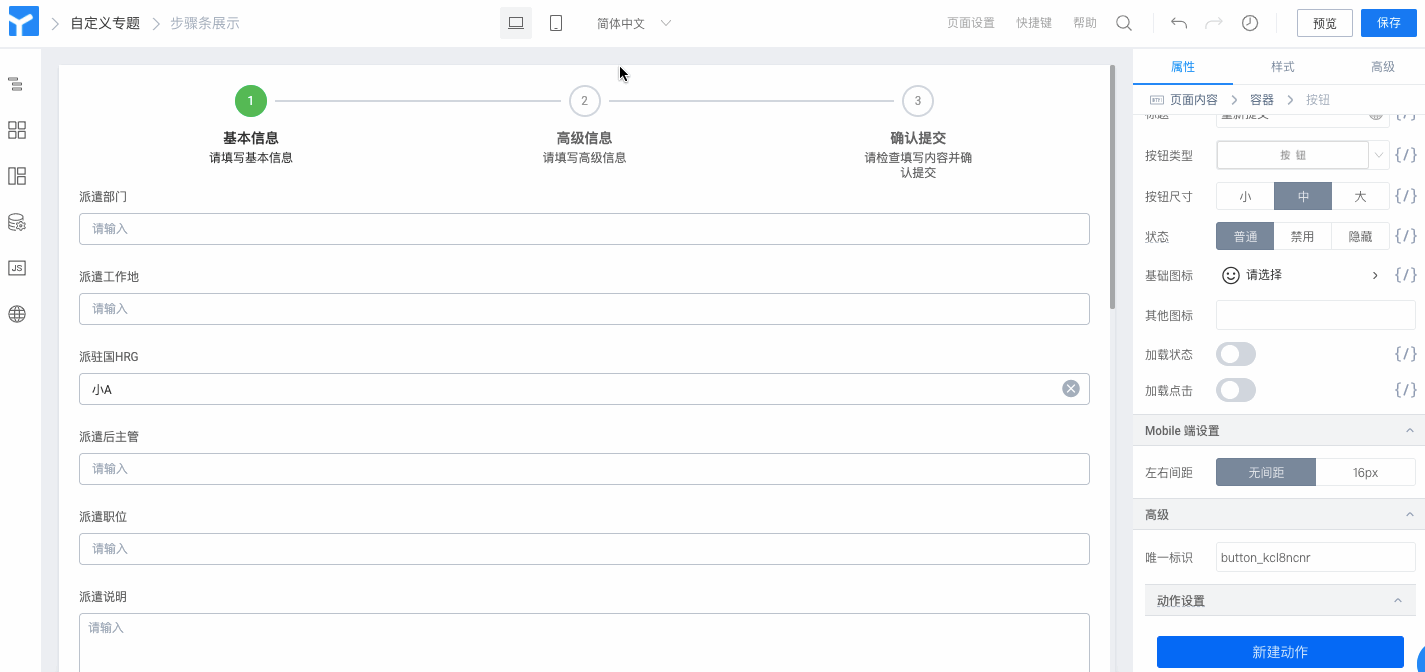Viewport: 1425px width, 672px height.
Task: Open the component library grid icon in the sidebar
Action: [x=16, y=130]
